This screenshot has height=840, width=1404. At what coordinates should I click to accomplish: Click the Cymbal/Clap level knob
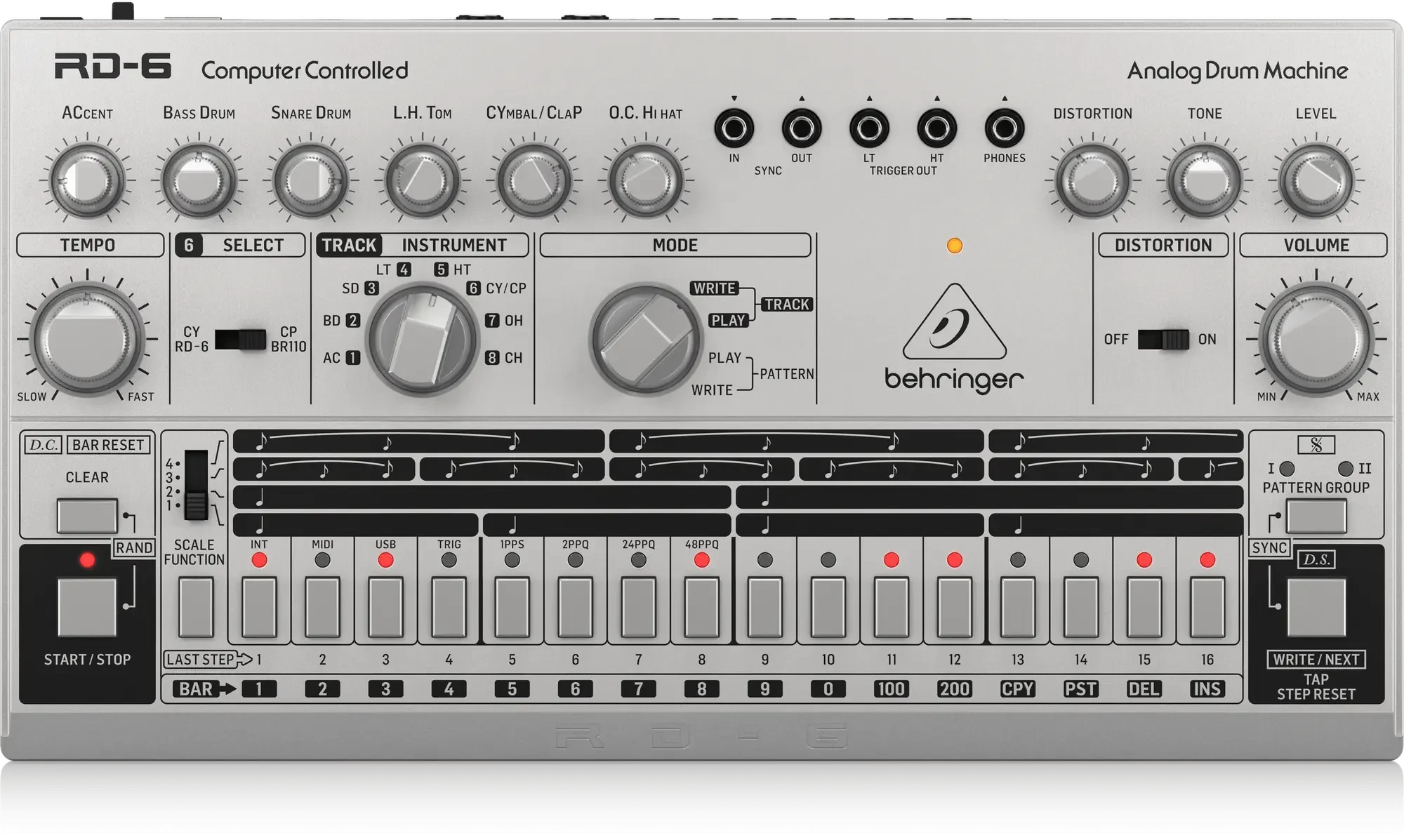[x=534, y=180]
